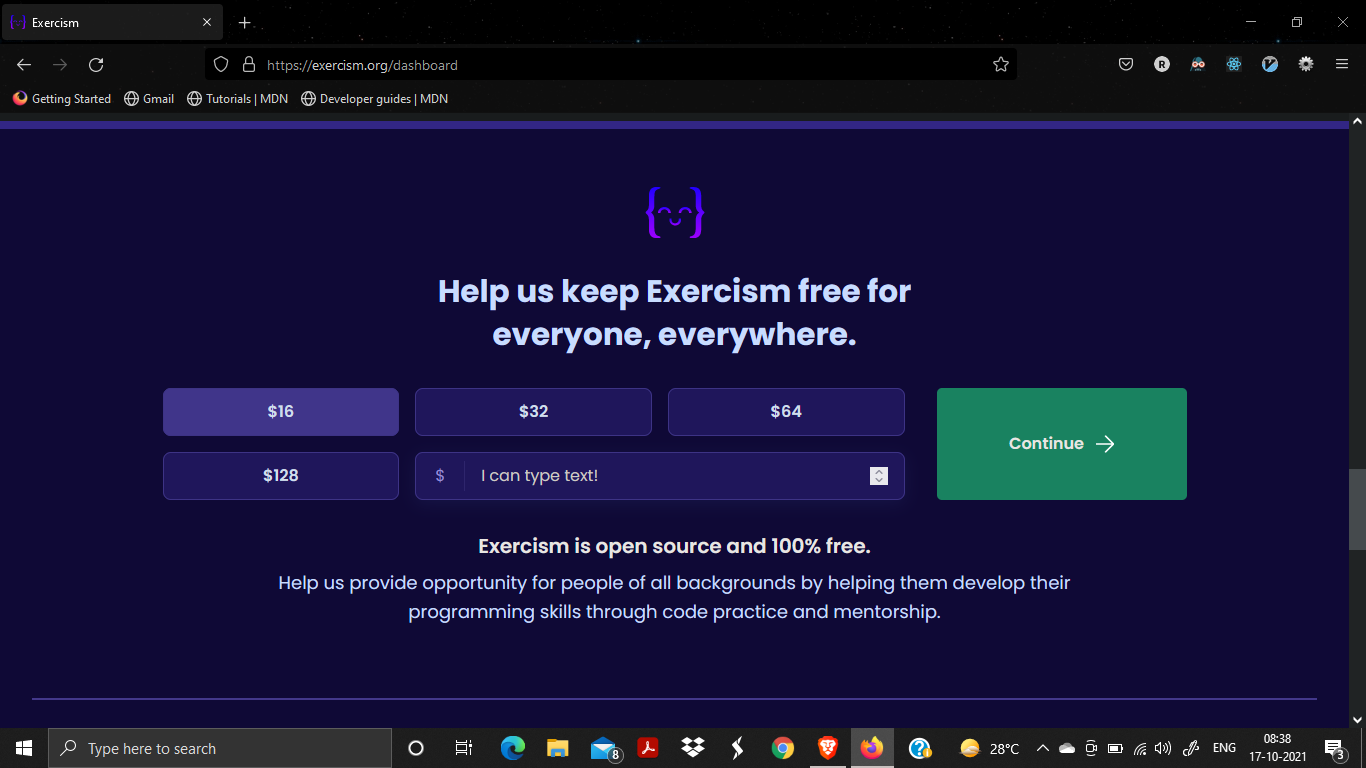Click the Exercism smiley-face logo

click(675, 212)
